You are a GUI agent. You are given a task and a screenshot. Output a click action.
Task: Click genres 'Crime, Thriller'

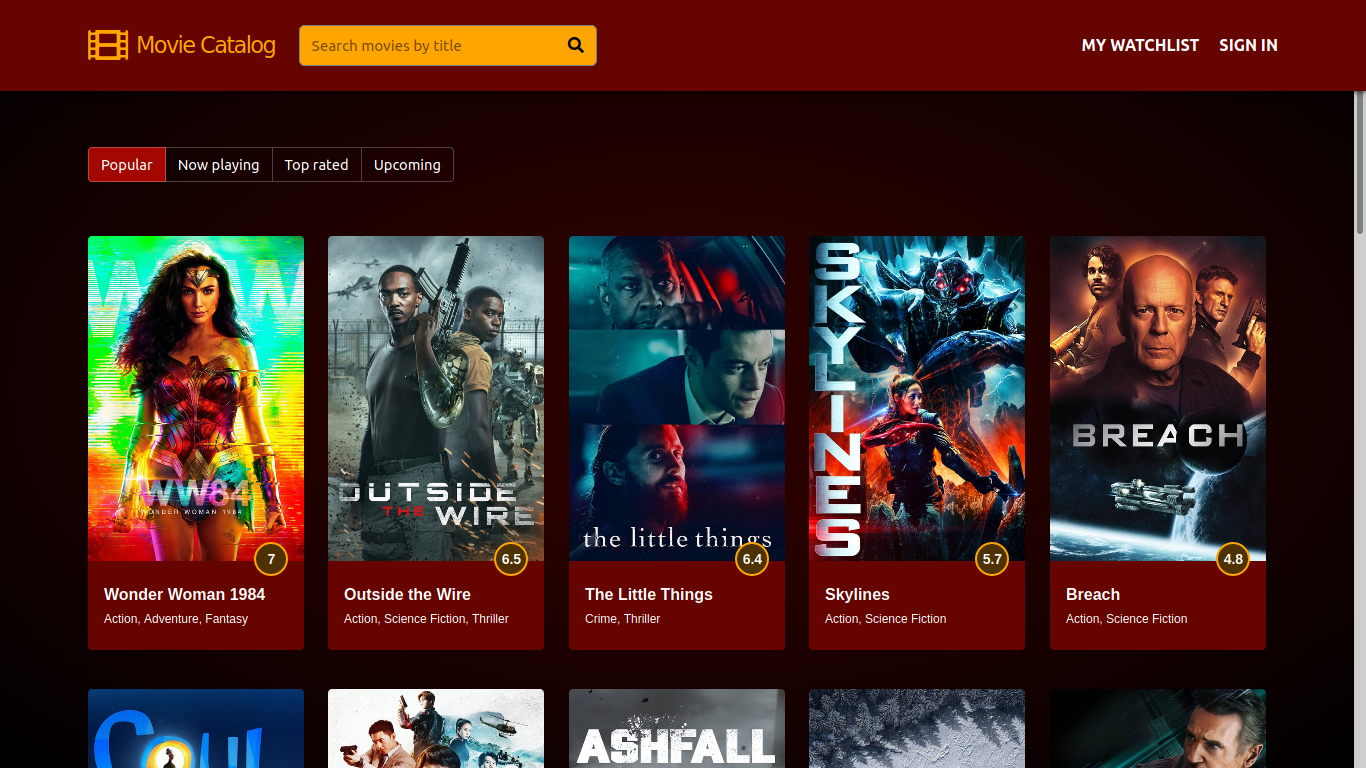coord(622,619)
